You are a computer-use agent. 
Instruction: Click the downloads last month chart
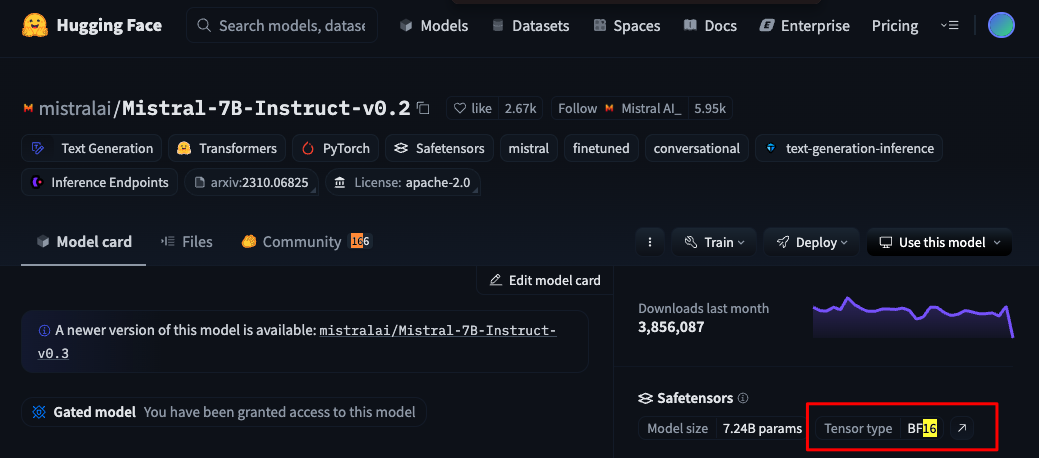pos(913,317)
